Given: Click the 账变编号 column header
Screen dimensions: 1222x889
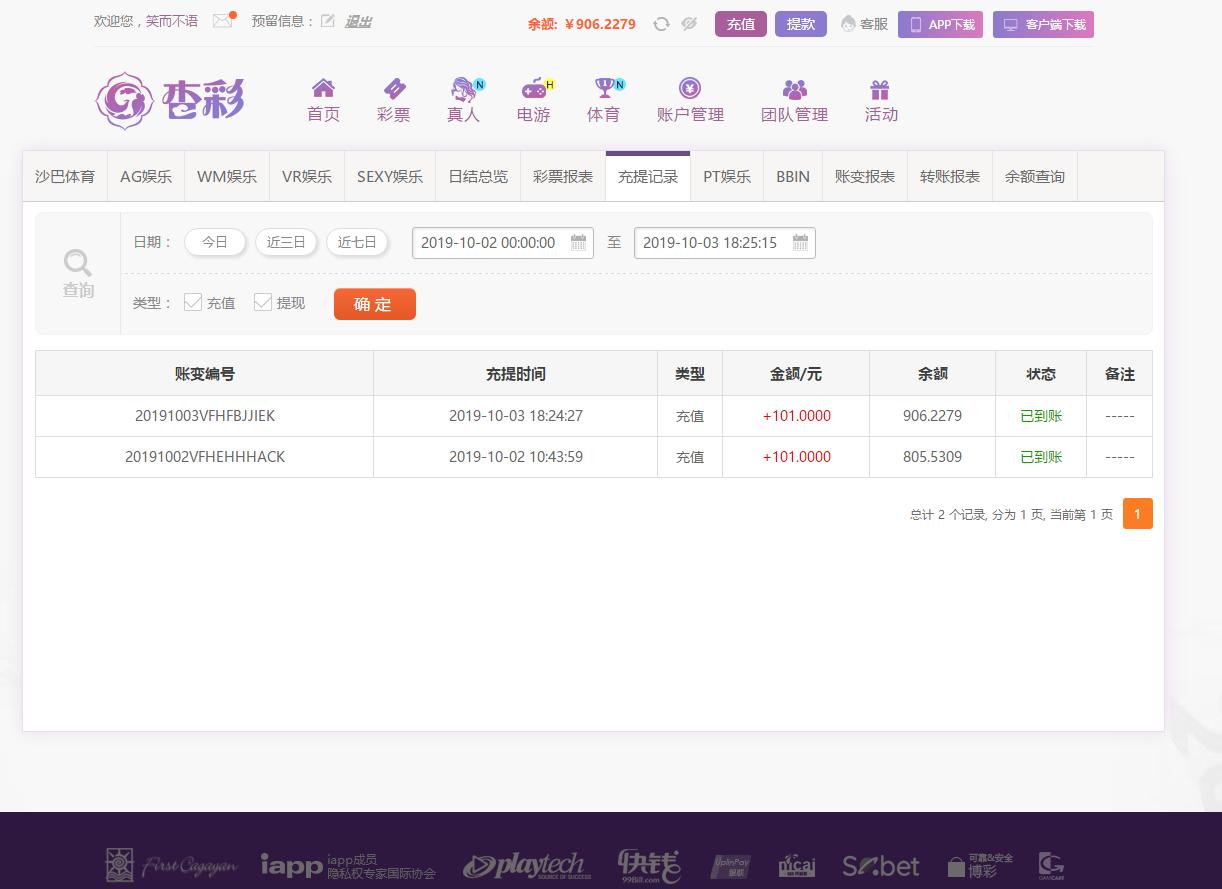Looking at the screenshot, I should [205, 374].
